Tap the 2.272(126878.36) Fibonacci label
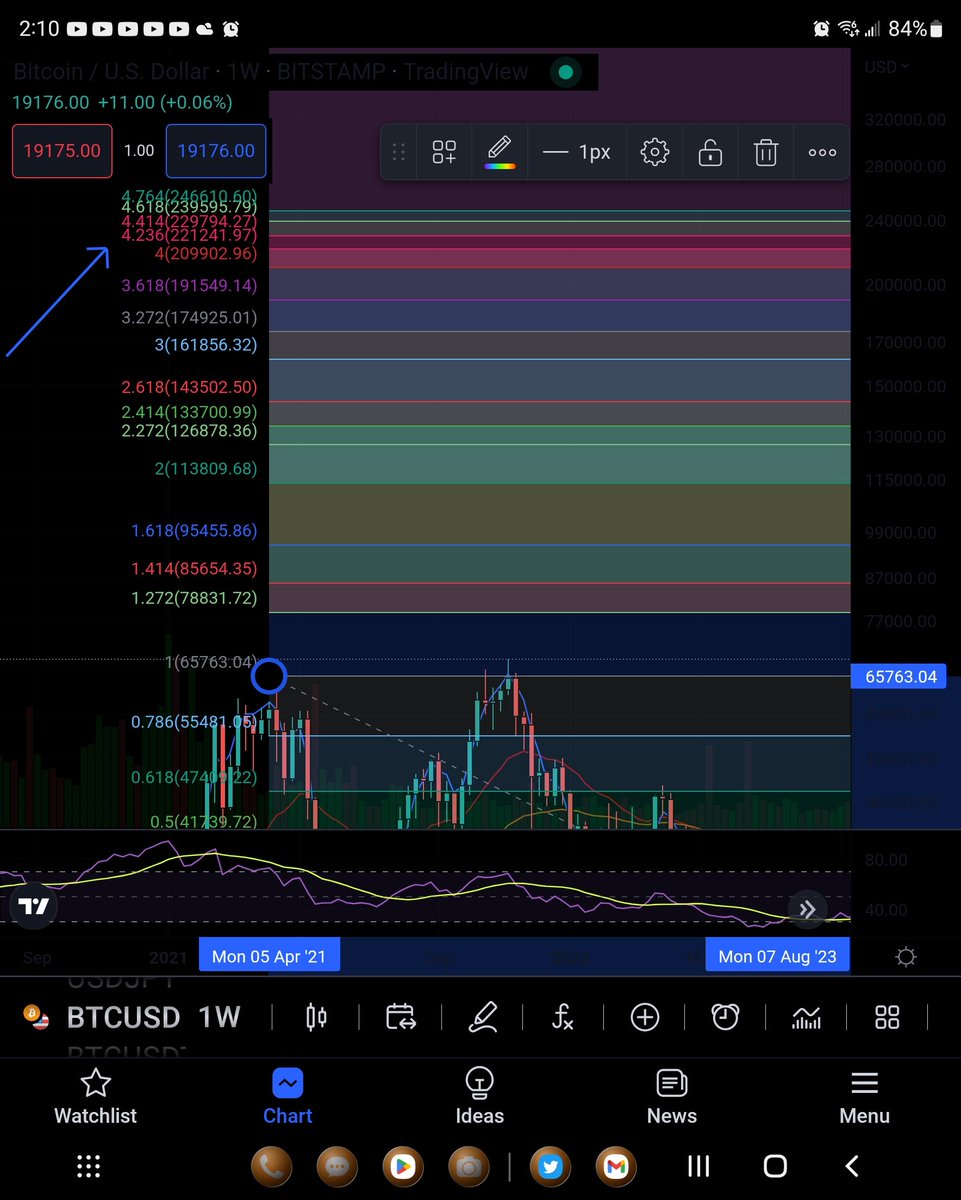This screenshot has height=1200, width=961. [x=189, y=431]
